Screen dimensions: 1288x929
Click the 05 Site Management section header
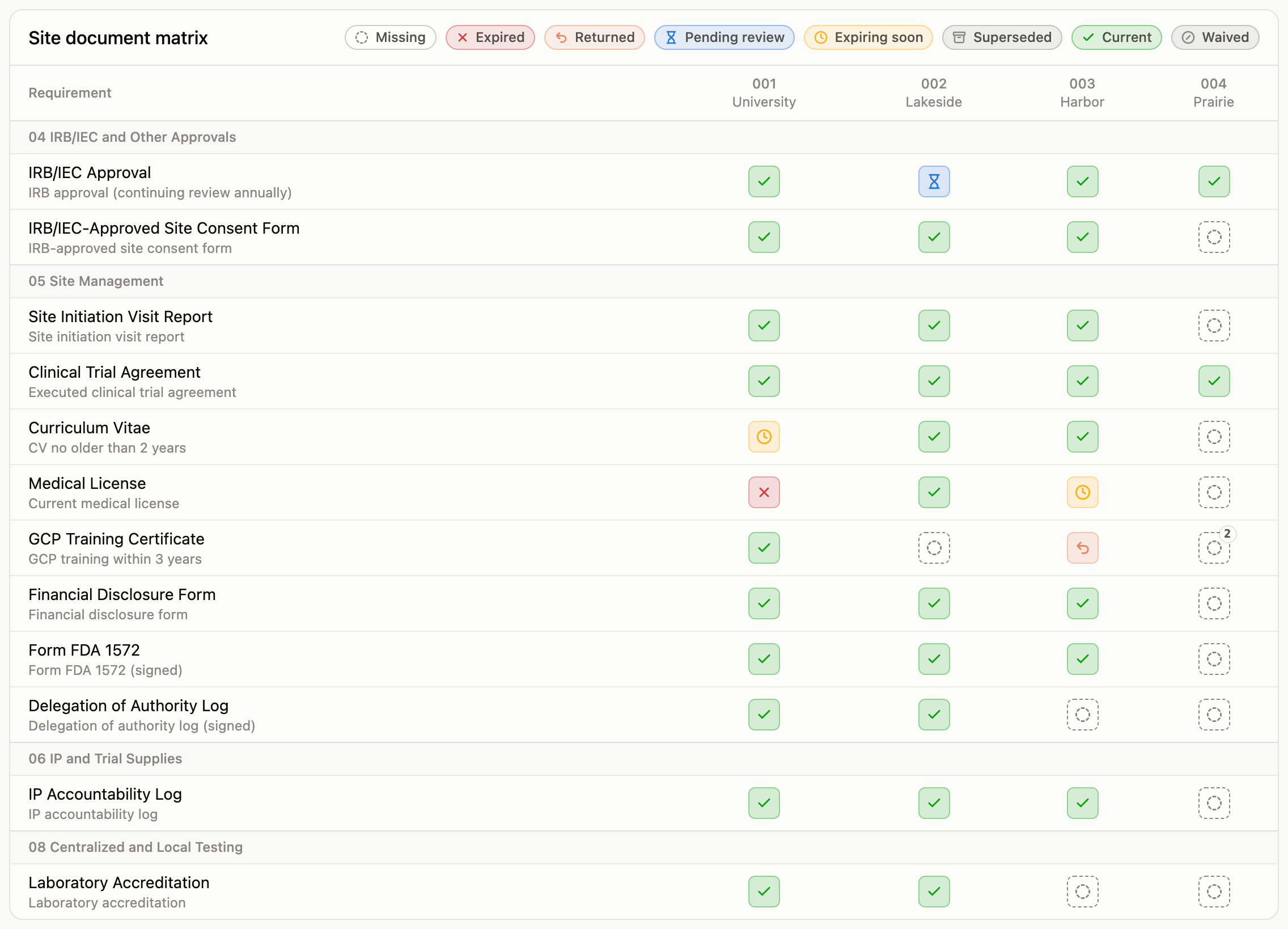point(96,282)
